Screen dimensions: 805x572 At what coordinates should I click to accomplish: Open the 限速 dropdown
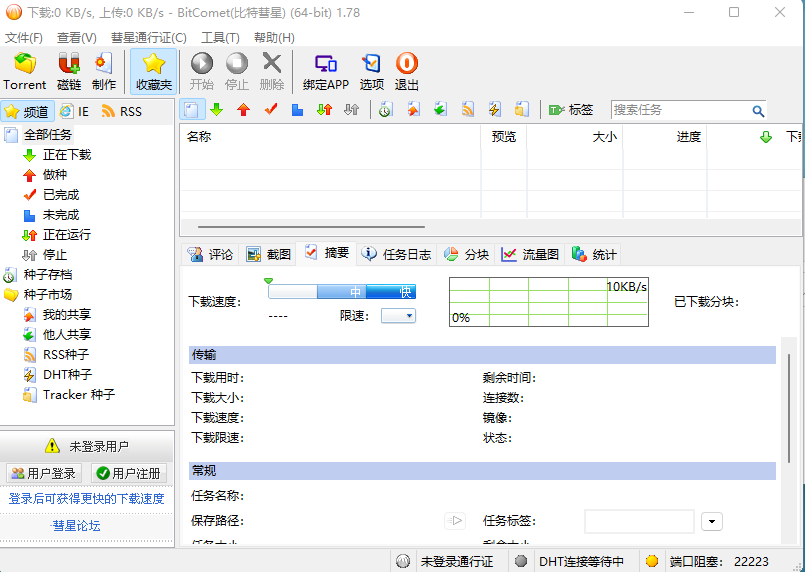pyautogui.click(x=398, y=316)
